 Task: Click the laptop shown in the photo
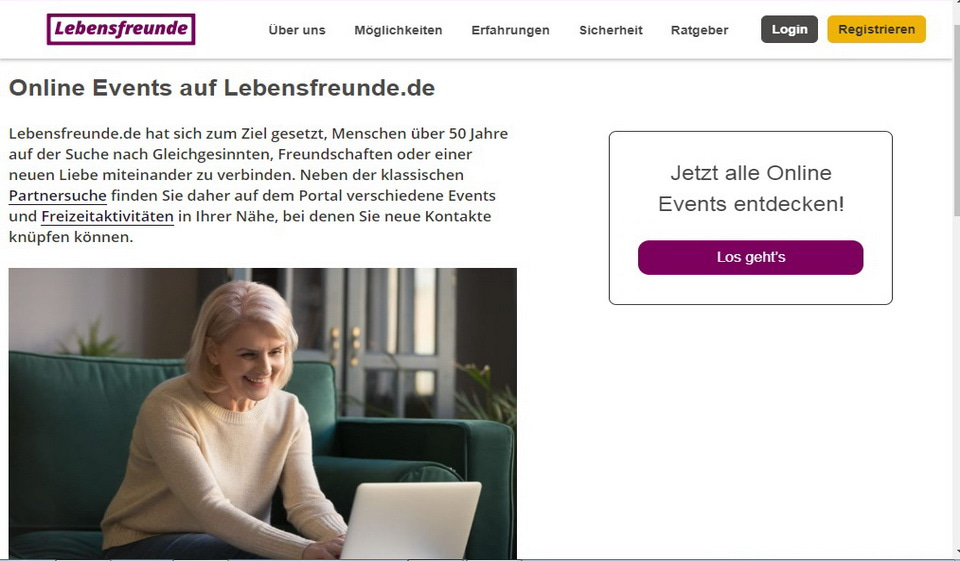[x=408, y=520]
